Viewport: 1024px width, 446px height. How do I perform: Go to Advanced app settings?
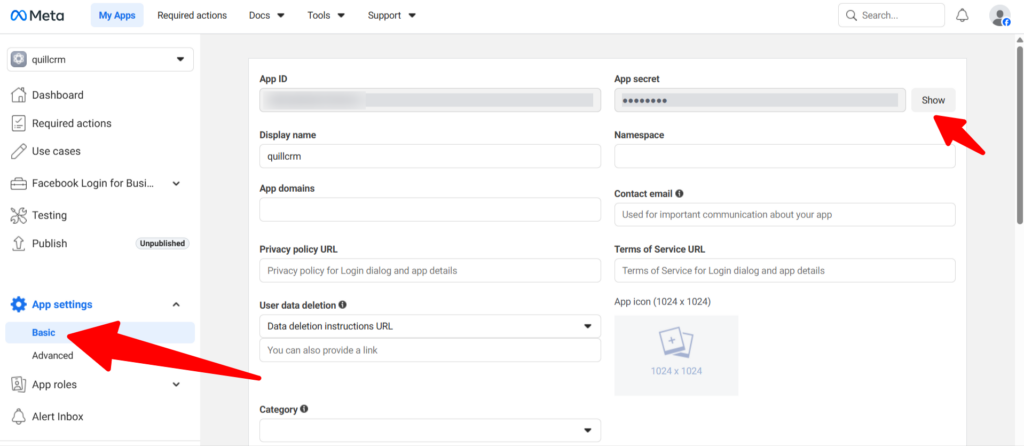coord(52,355)
